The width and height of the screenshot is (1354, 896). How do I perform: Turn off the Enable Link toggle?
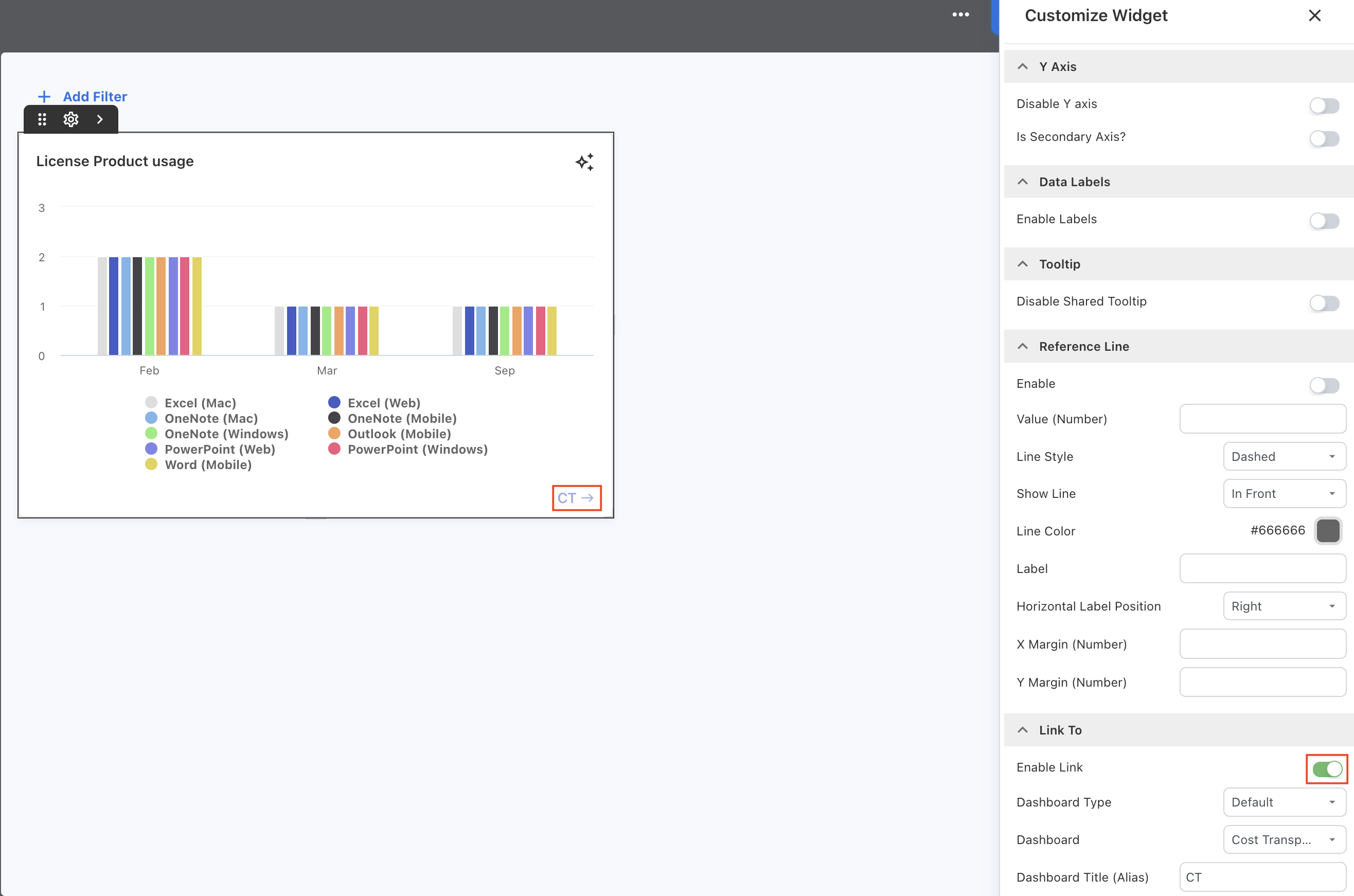[x=1327, y=769]
